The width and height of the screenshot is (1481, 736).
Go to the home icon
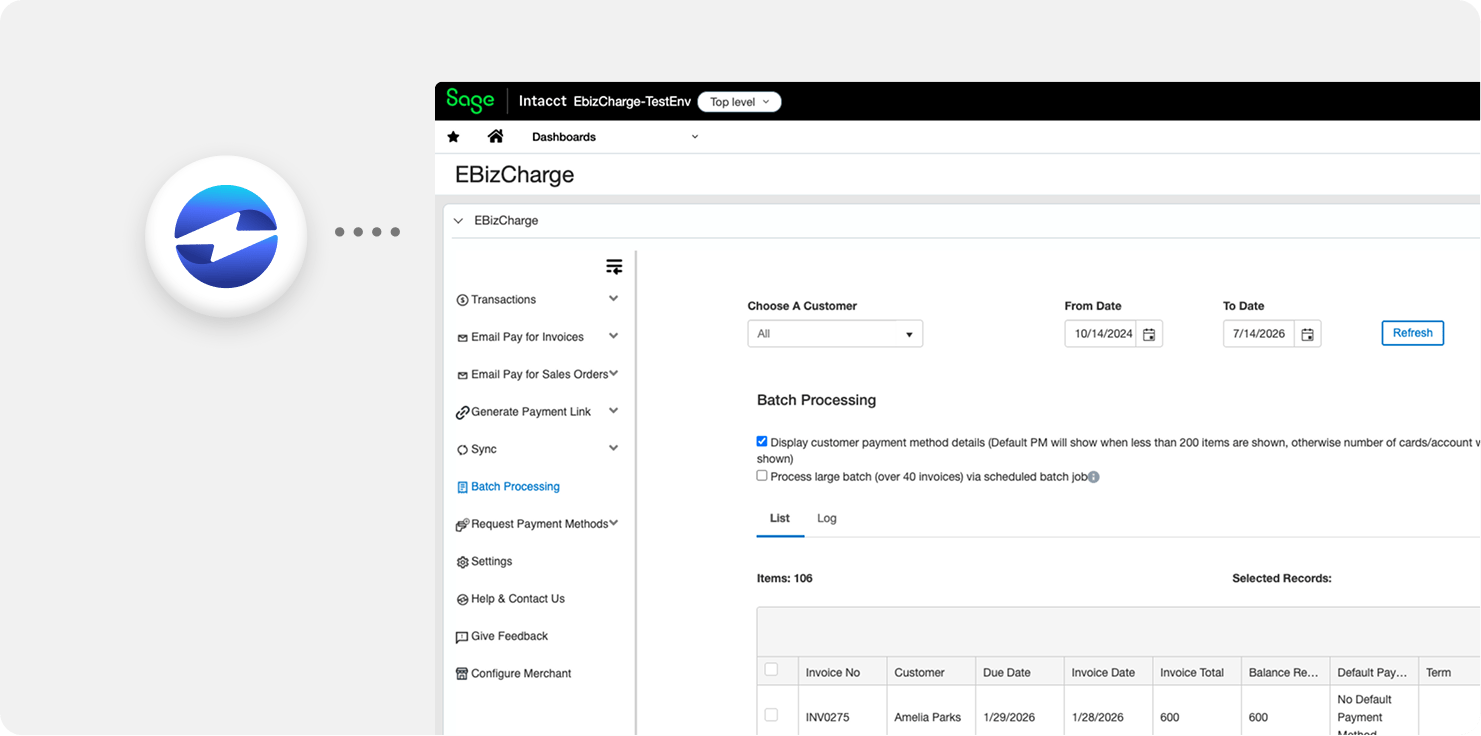[x=495, y=136]
